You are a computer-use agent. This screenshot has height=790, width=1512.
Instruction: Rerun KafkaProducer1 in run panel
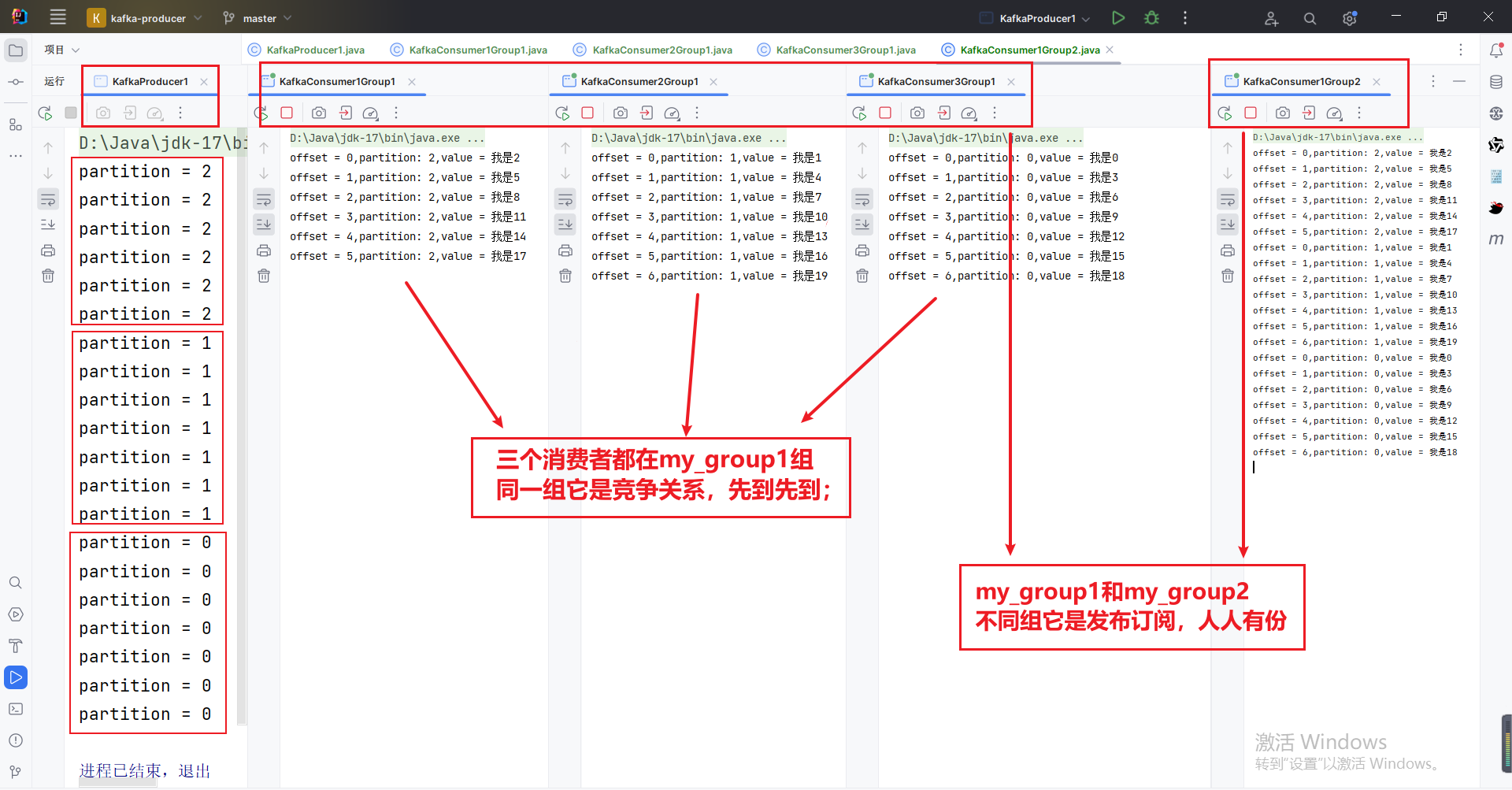click(45, 113)
